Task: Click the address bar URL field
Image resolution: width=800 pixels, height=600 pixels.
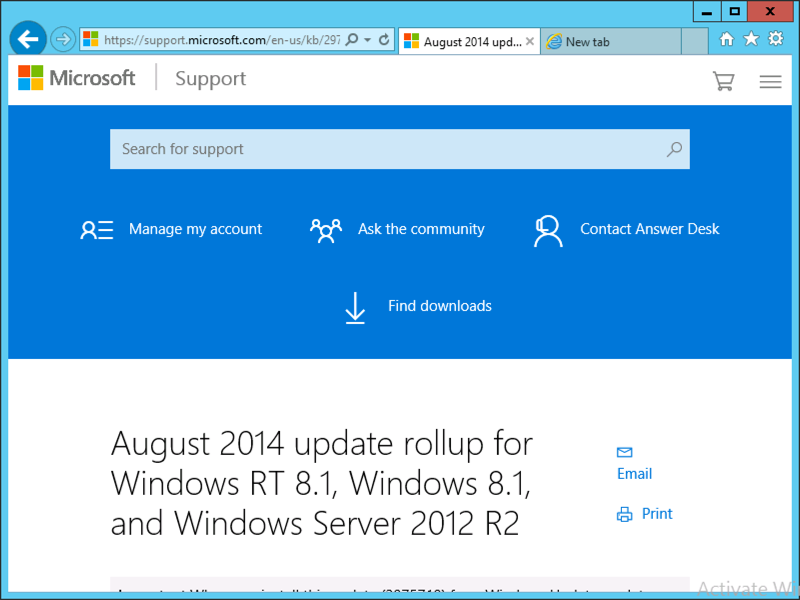Action: click(221, 40)
